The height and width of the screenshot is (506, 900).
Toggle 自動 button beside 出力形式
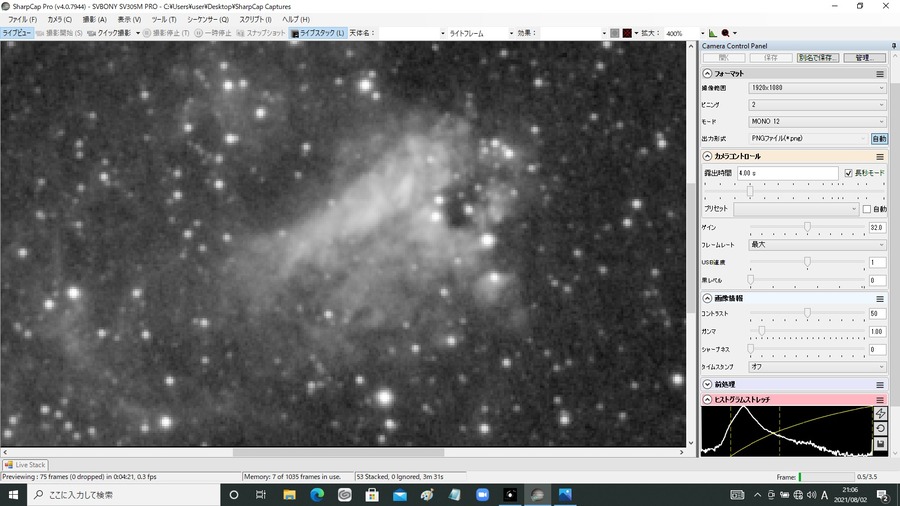(x=879, y=139)
